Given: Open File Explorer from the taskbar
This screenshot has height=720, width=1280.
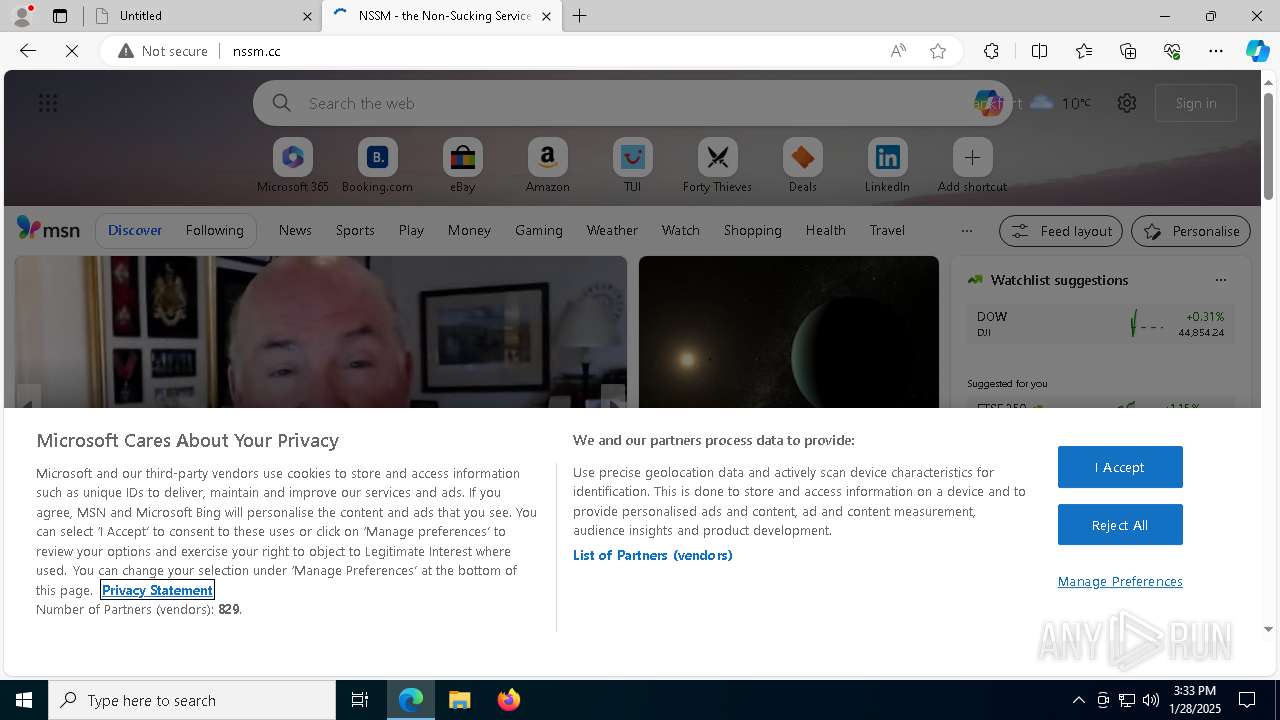Looking at the screenshot, I should coord(459,700).
